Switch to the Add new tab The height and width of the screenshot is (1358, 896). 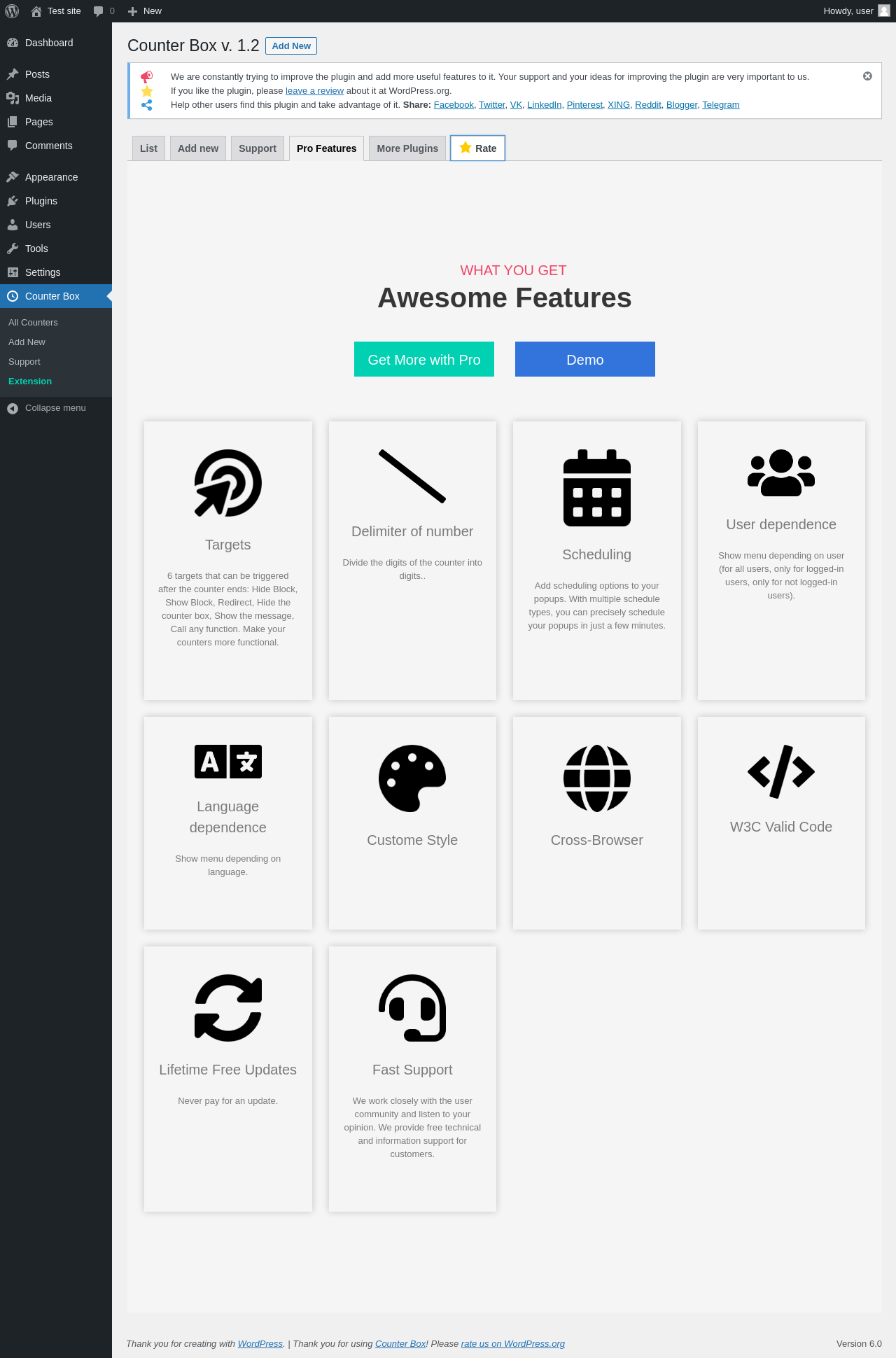pyautogui.click(x=198, y=148)
